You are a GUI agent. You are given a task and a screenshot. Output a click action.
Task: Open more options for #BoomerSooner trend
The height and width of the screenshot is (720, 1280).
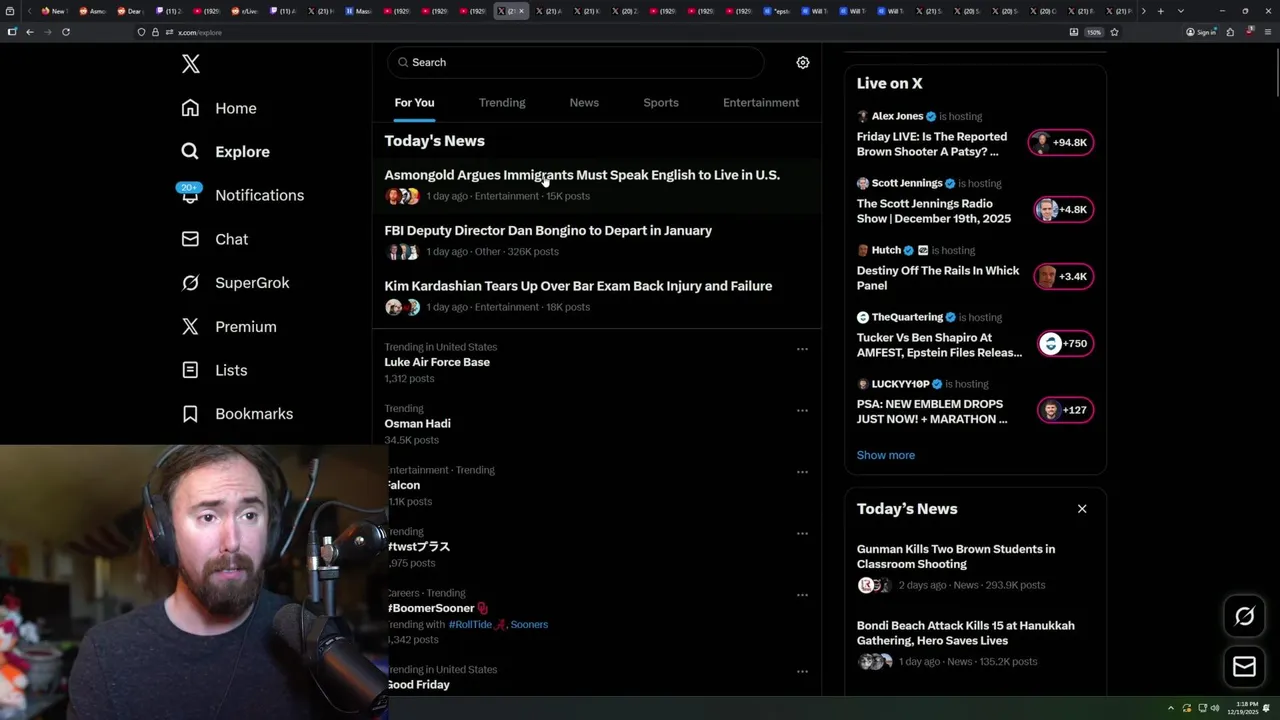pos(802,595)
